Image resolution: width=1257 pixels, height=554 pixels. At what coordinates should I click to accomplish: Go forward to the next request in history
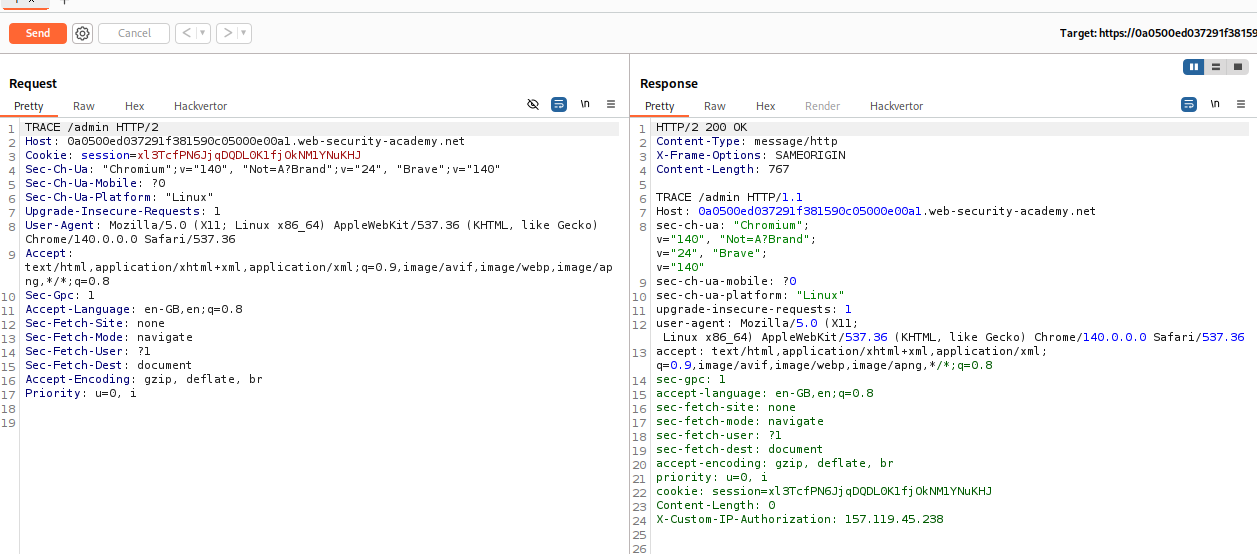pos(228,33)
